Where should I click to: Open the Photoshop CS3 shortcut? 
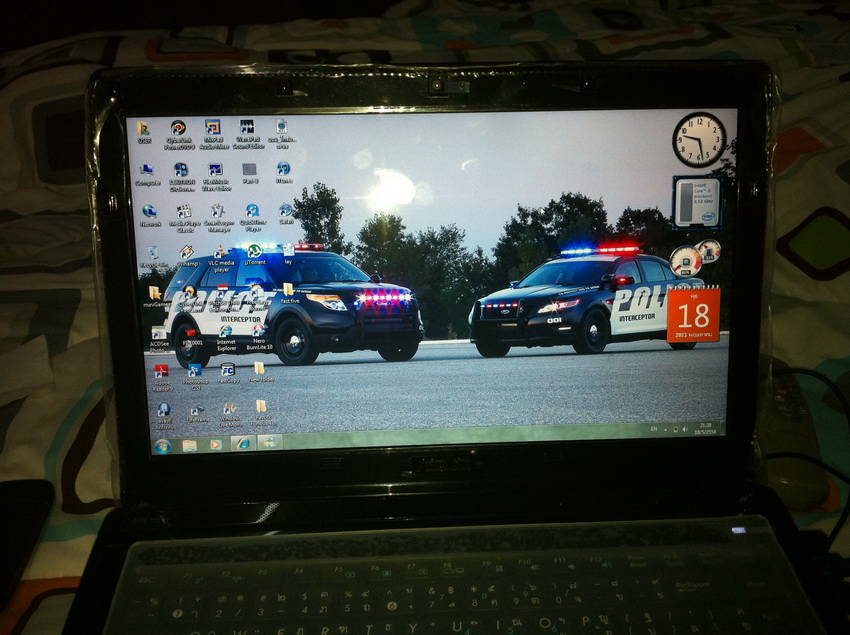195,372
